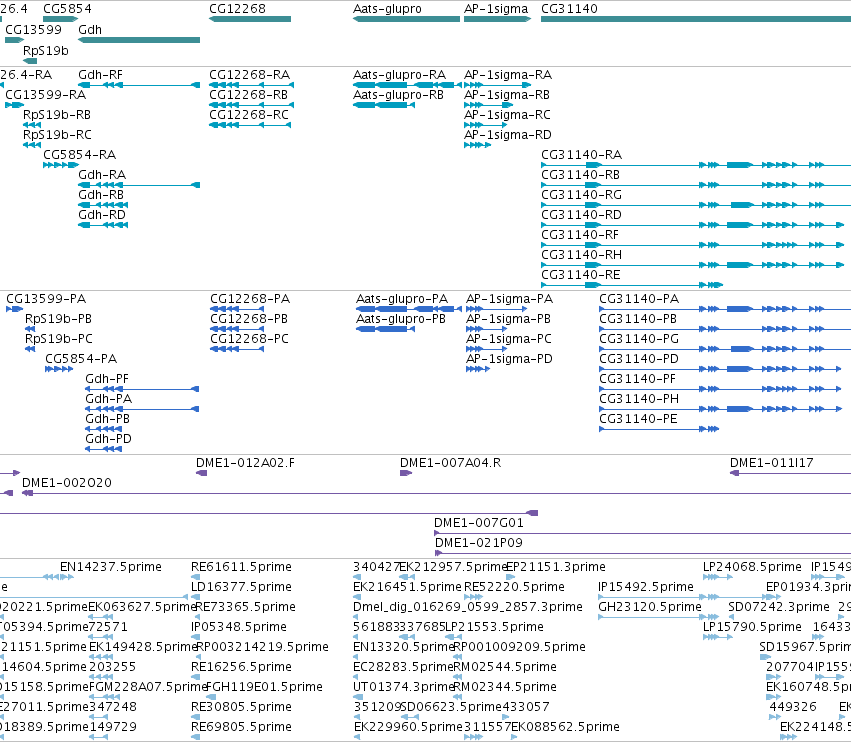Select the AP-1sigma-RB transcript label
Viewport: 851px width, 742px height.
(507, 94)
